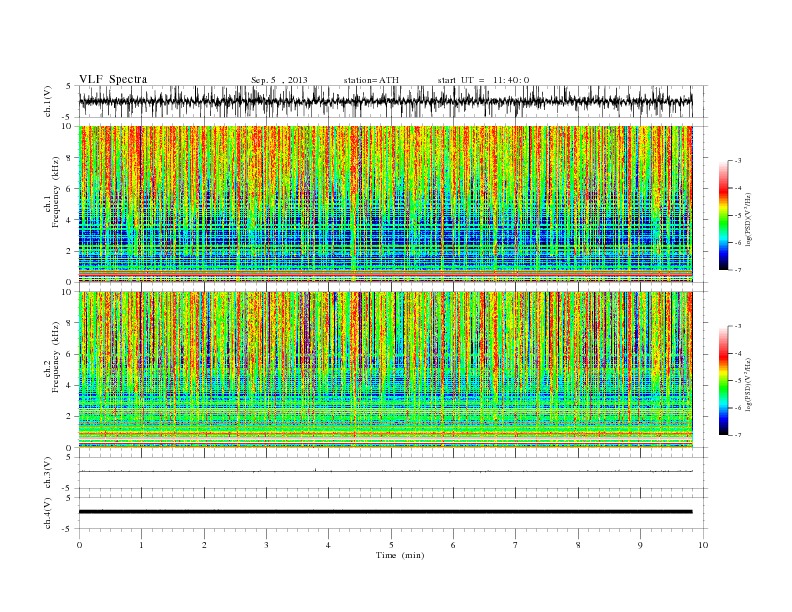Screen dimensions: 792x612
Task: Click "-3" on the upper colorbar scale
Action: point(737,161)
